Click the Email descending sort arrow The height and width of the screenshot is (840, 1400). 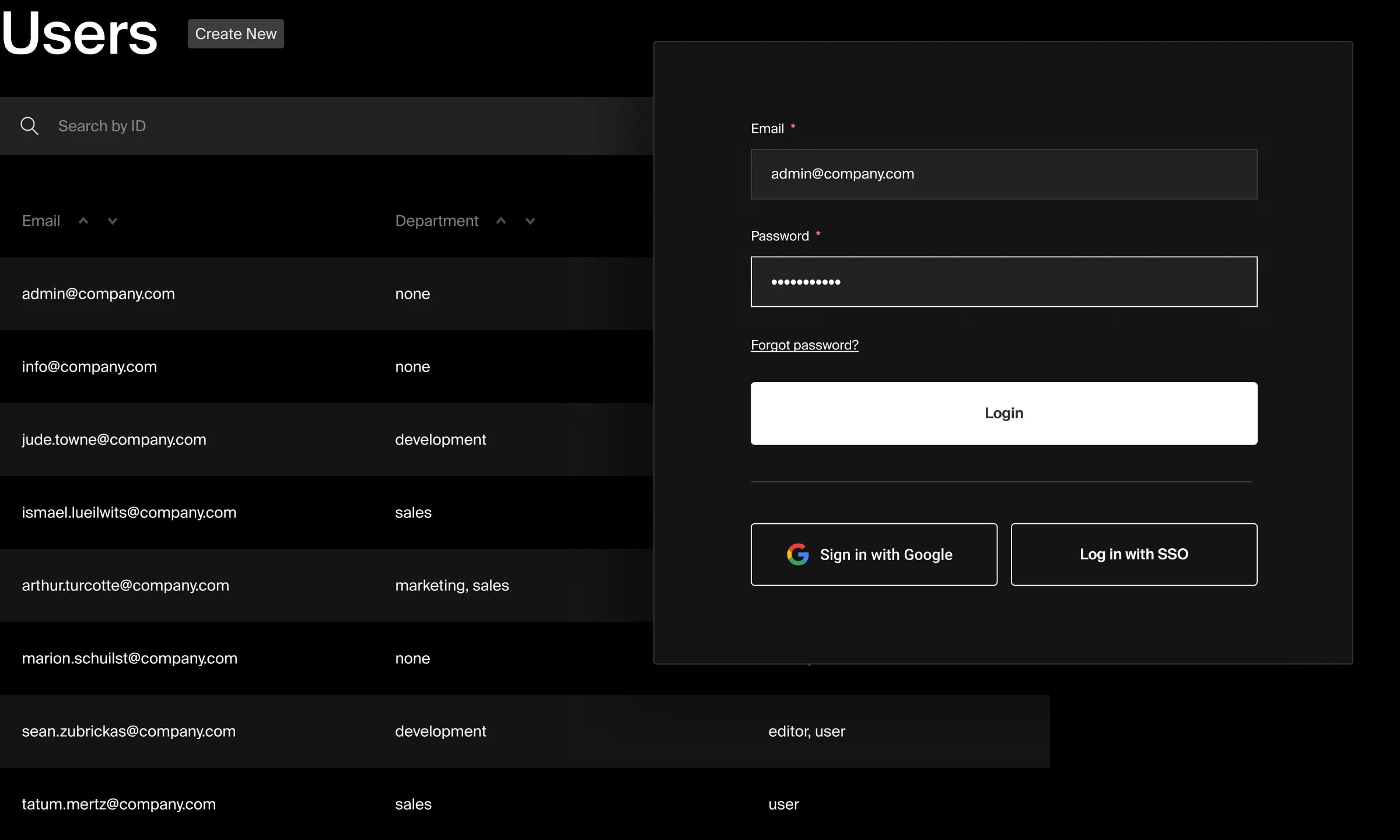(x=112, y=221)
